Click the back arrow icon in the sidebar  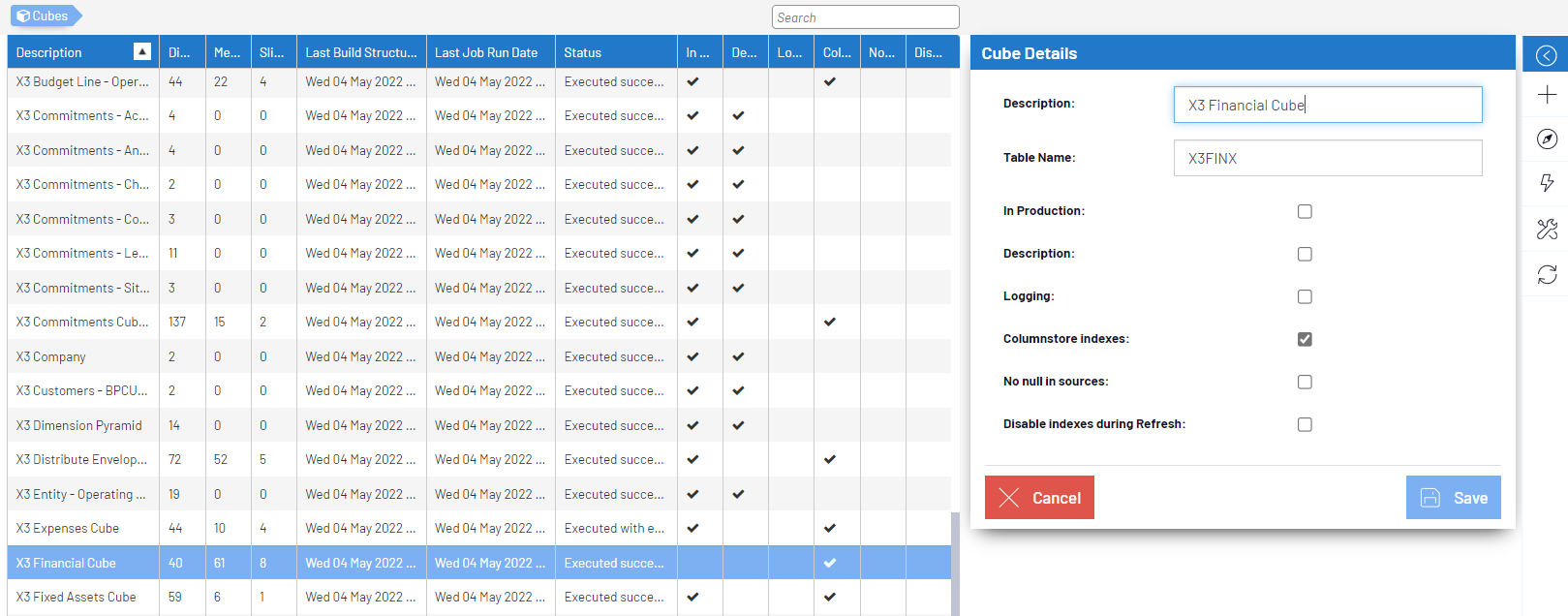point(1547,55)
